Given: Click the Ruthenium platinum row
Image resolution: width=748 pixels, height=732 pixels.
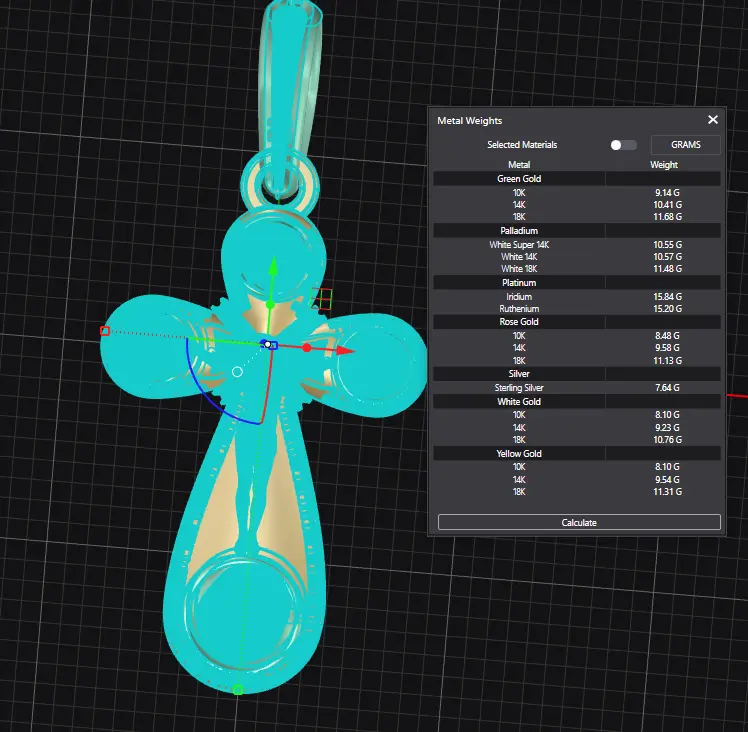Looking at the screenshot, I should pyautogui.click(x=577, y=308).
